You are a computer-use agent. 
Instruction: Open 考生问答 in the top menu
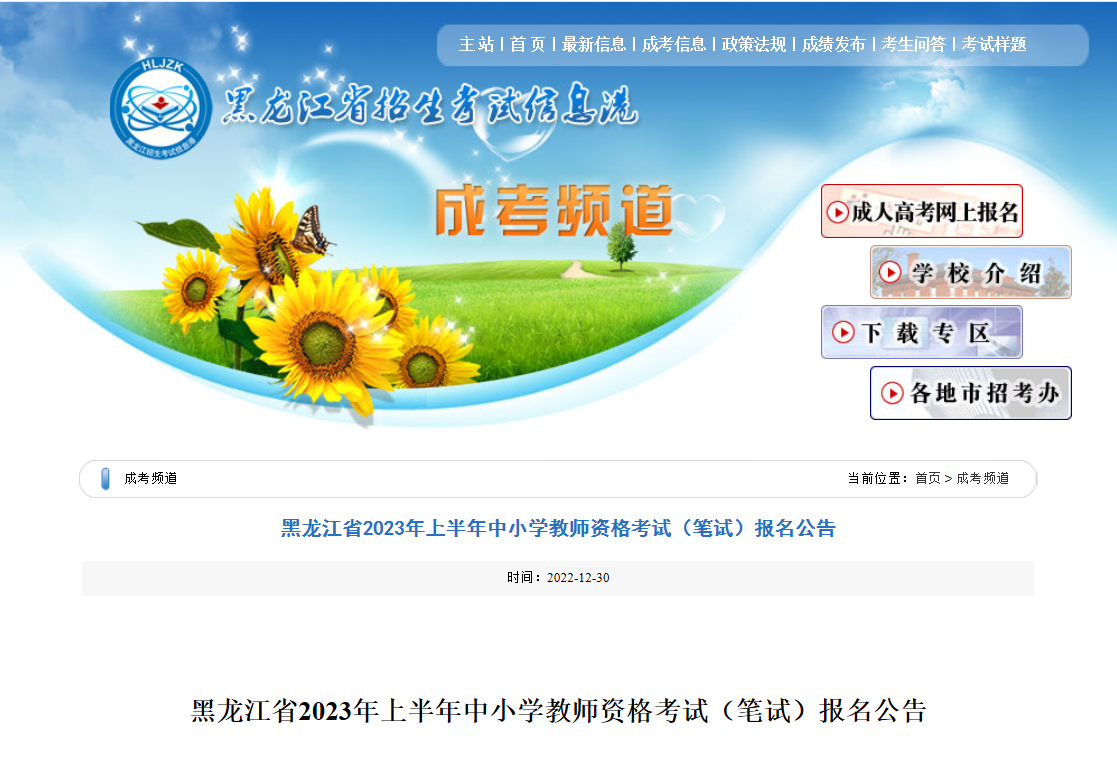point(913,44)
